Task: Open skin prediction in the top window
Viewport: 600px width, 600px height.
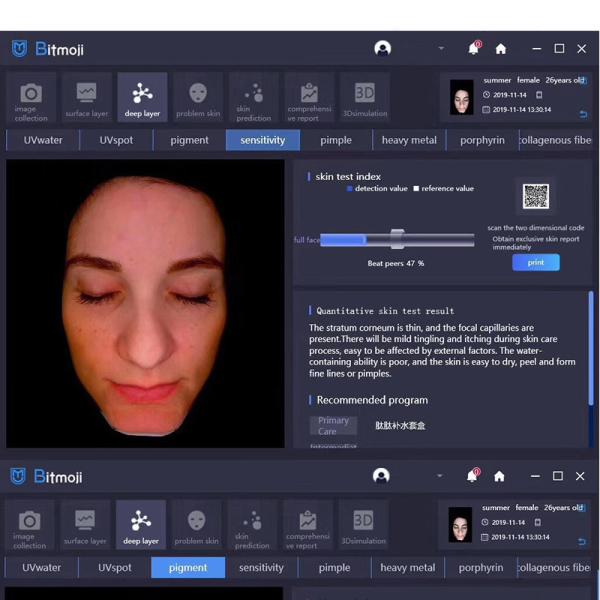Action: (x=254, y=99)
